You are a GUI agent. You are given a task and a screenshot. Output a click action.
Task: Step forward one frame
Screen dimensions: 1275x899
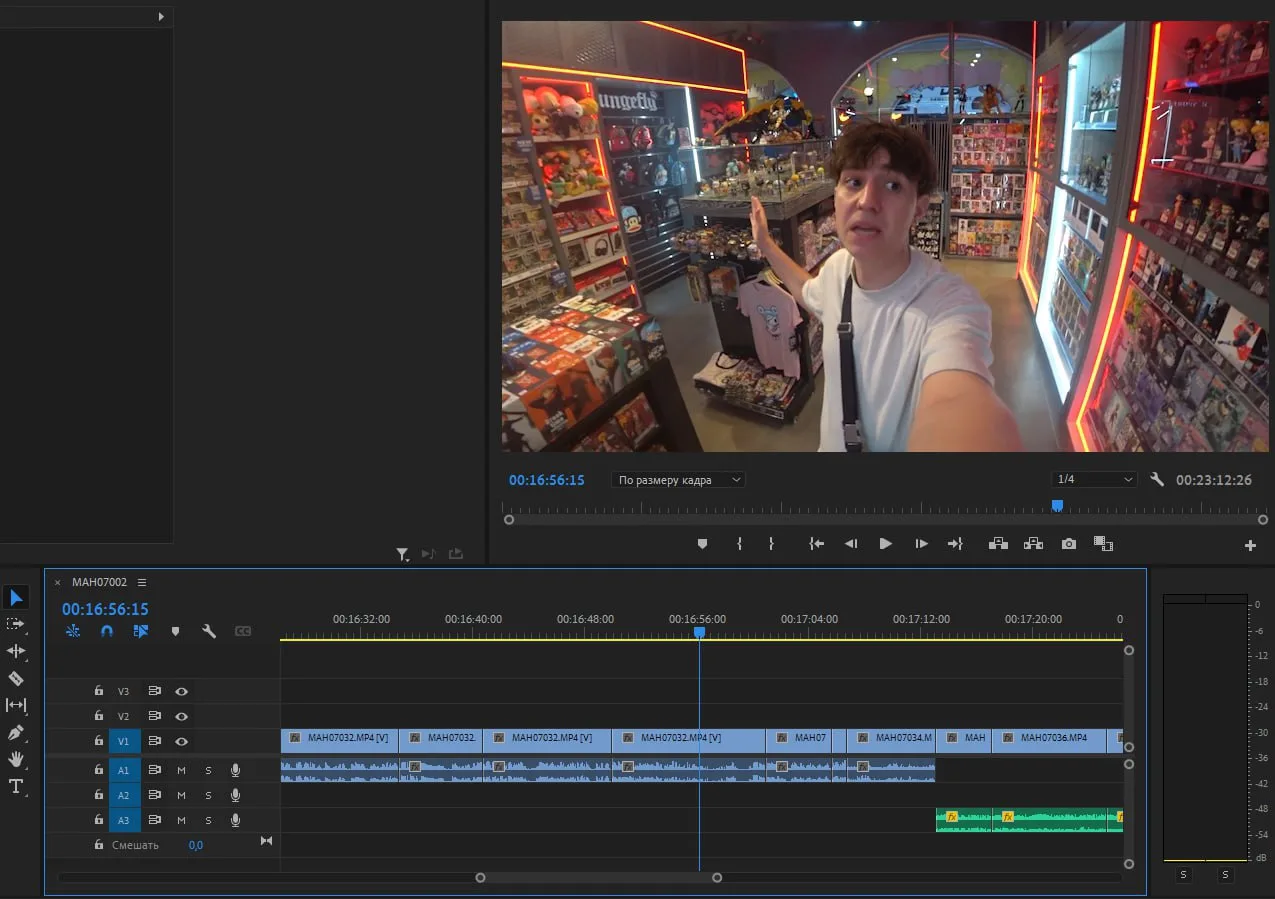921,544
